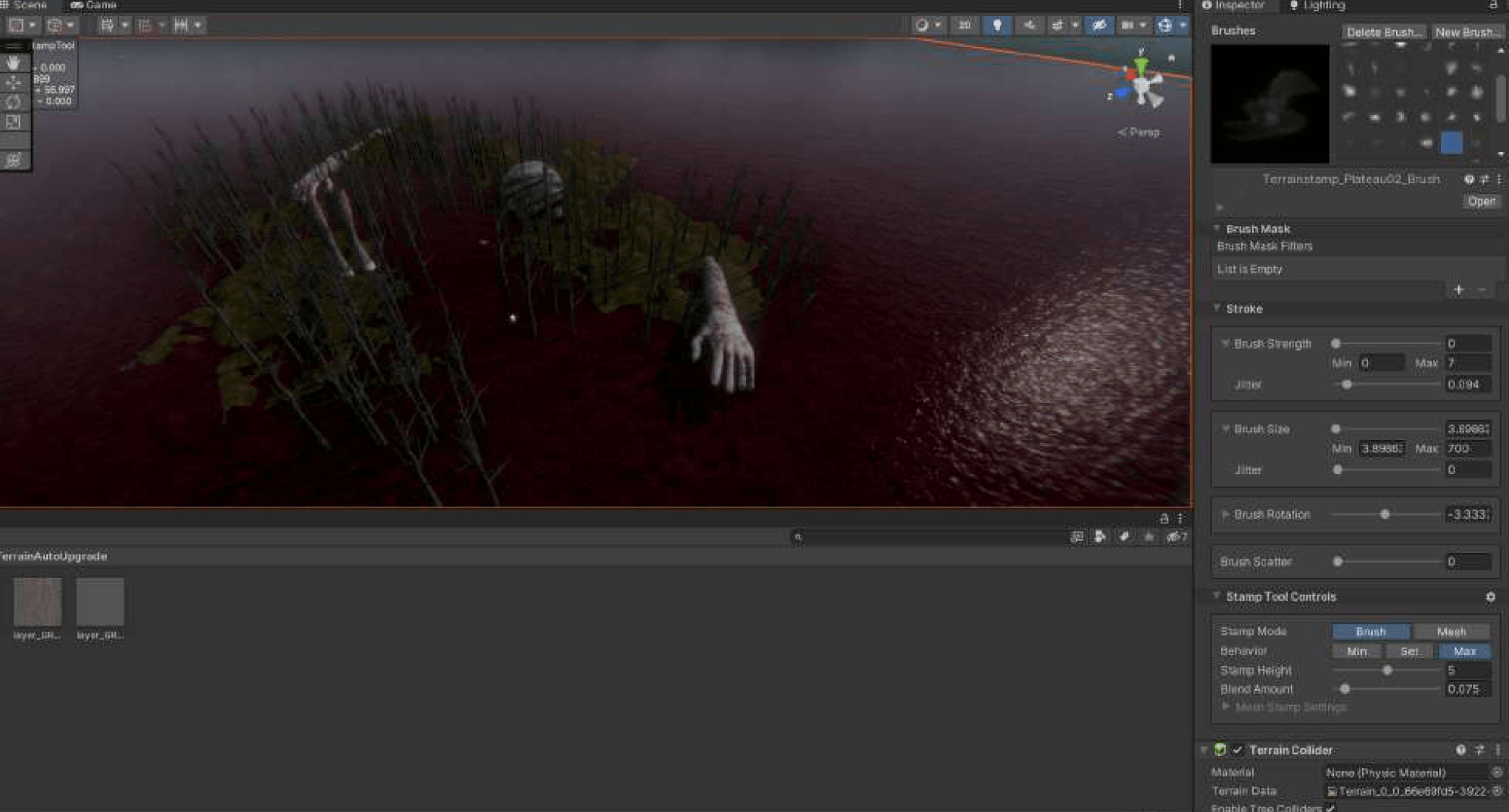Select the Scale tool in scene toolbar

14,121
